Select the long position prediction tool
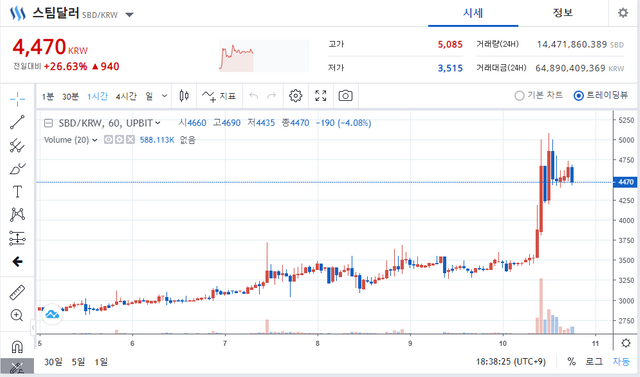This screenshot has width=640, height=377. pyautogui.click(x=17, y=238)
